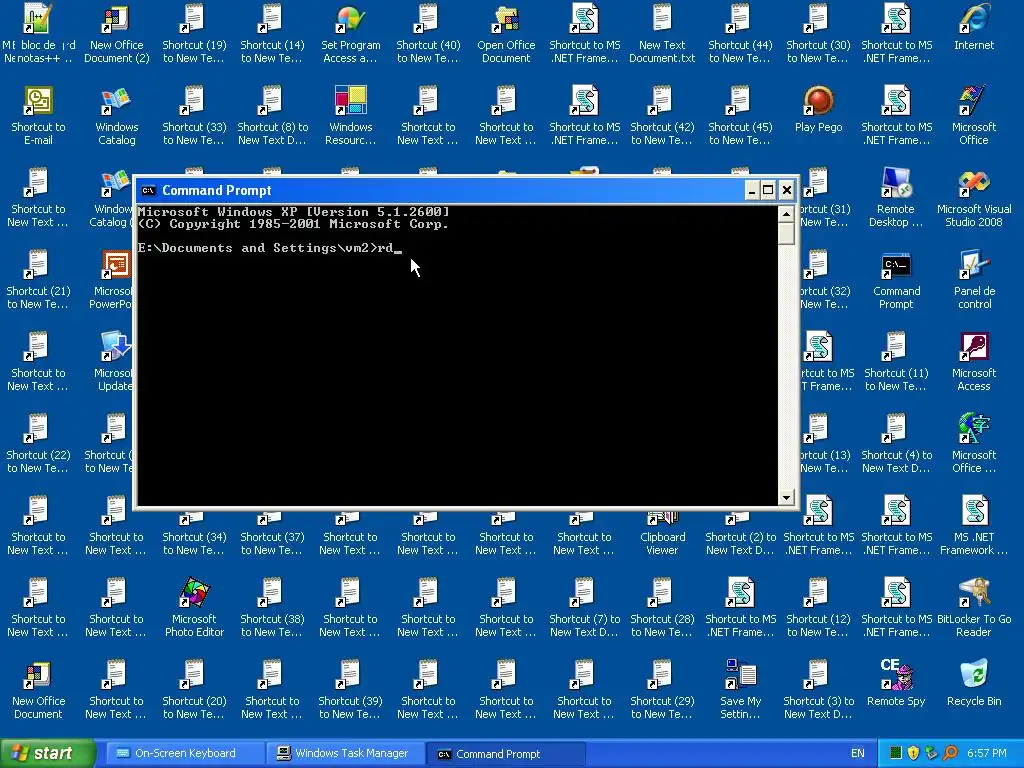Select Shortcut (12) to New Text icon
This screenshot has width=1024, height=768.
(x=818, y=607)
